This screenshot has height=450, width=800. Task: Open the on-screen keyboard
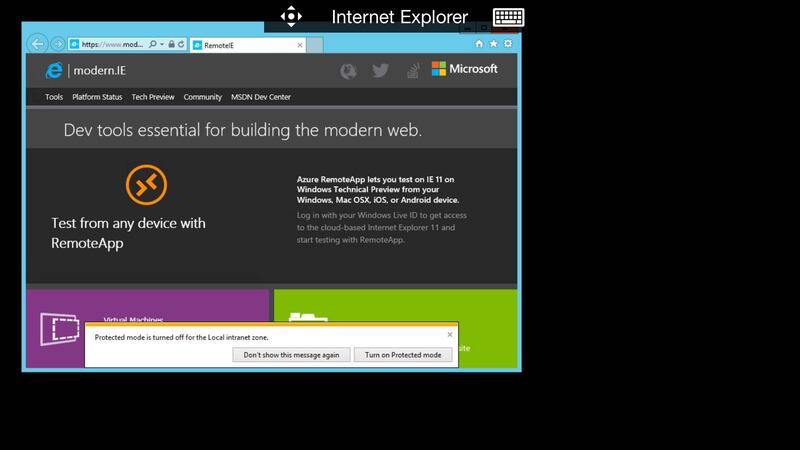coord(508,17)
